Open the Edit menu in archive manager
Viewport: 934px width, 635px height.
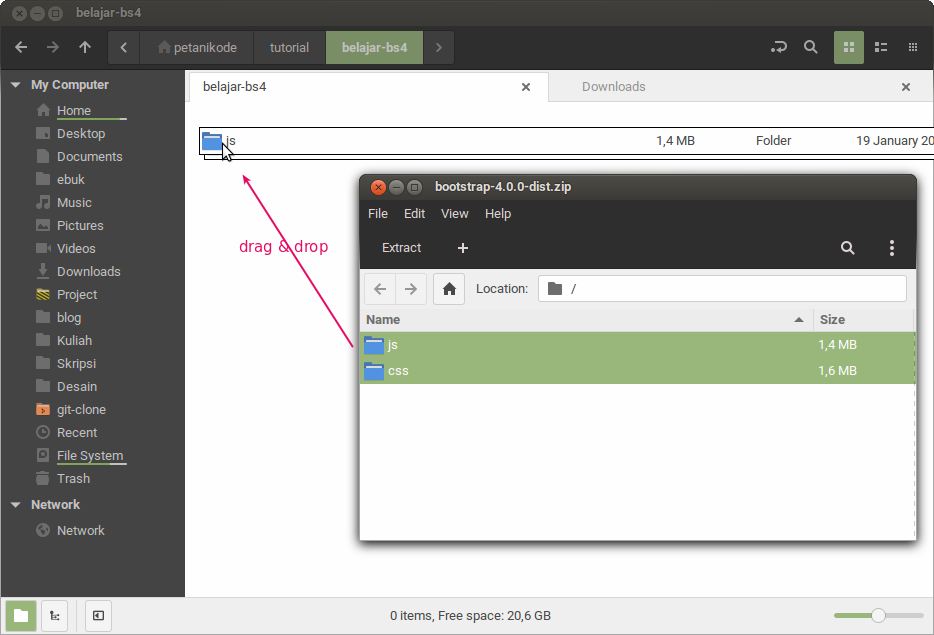(x=414, y=213)
